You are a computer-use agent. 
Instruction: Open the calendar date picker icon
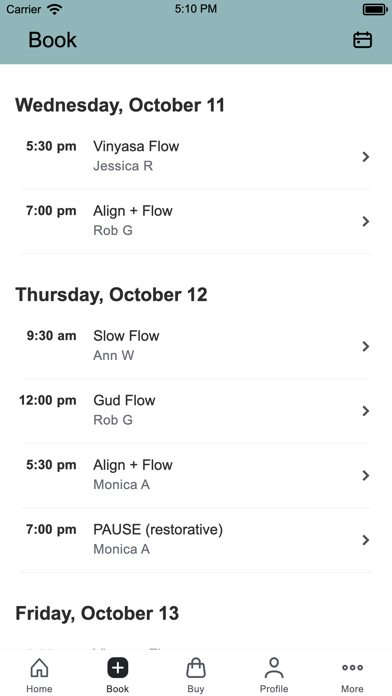(x=362, y=40)
